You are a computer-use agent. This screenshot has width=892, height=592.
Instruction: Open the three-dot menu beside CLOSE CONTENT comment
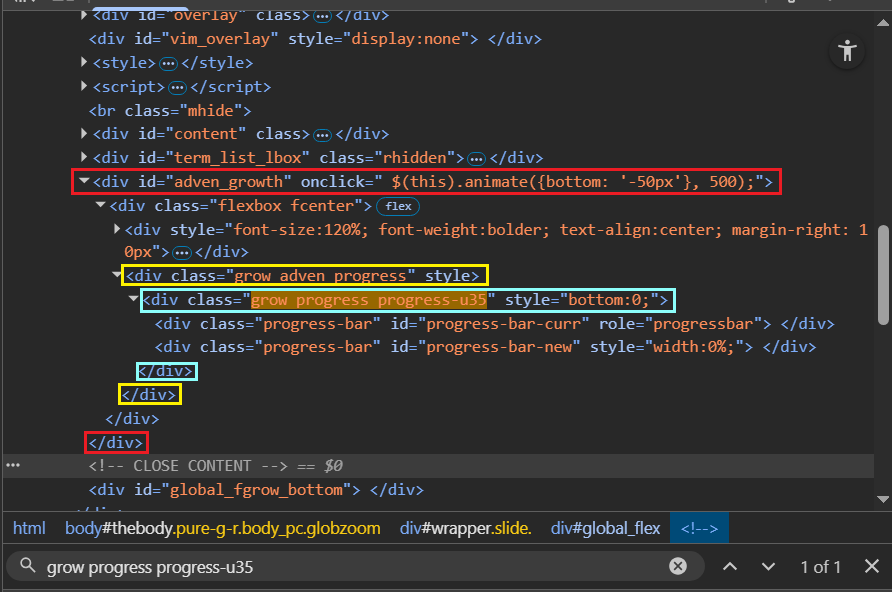[13, 466]
